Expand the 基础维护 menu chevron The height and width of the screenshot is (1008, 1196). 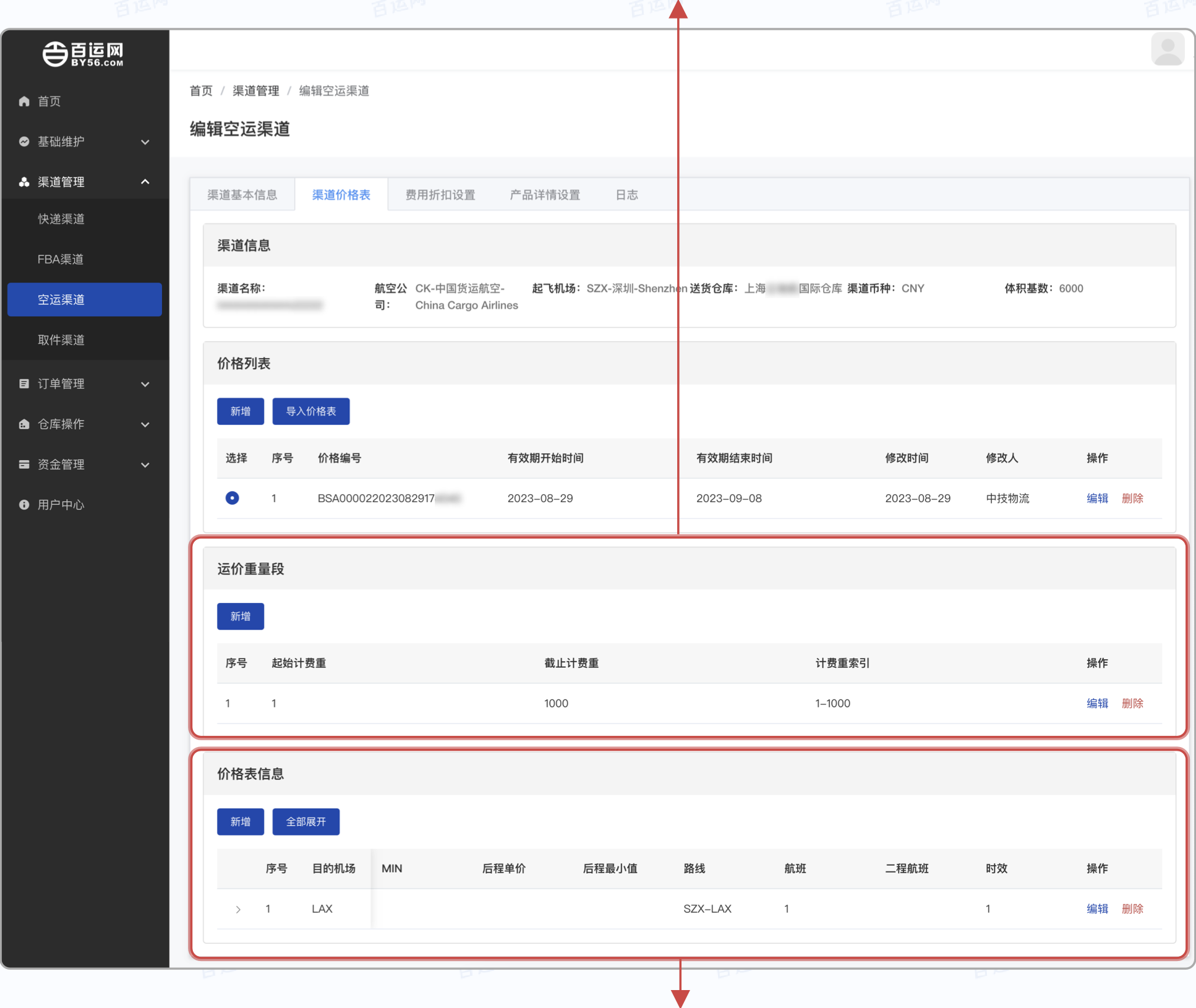[x=145, y=142]
